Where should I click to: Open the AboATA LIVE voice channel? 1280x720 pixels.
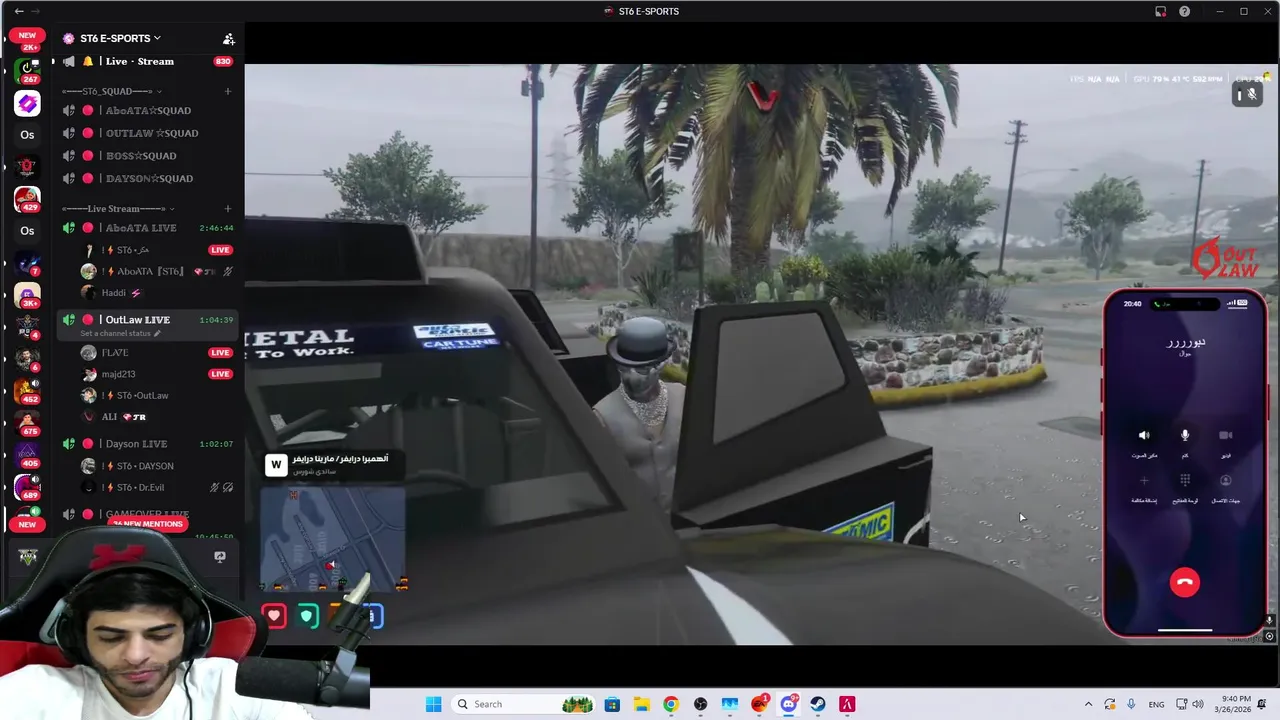pyautogui.click(x=148, y=228)
